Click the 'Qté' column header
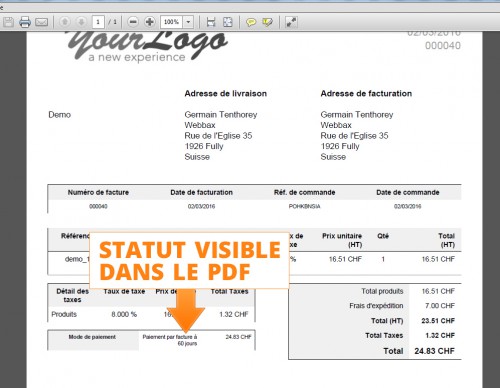This screenshot has height=388, width=500. [383, 236]
